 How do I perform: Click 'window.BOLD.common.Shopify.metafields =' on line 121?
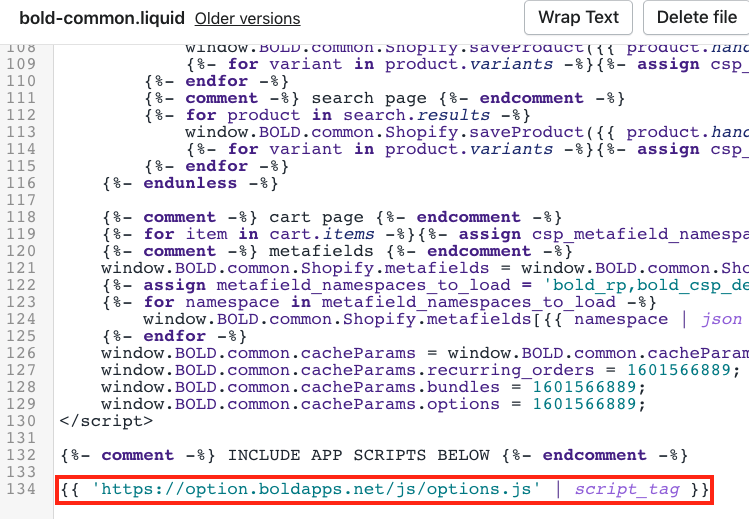point(306,268)
